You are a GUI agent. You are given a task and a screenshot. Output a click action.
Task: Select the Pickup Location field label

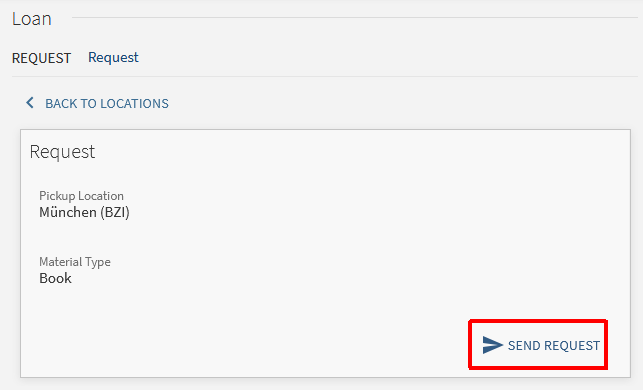(x=81, y=196)
